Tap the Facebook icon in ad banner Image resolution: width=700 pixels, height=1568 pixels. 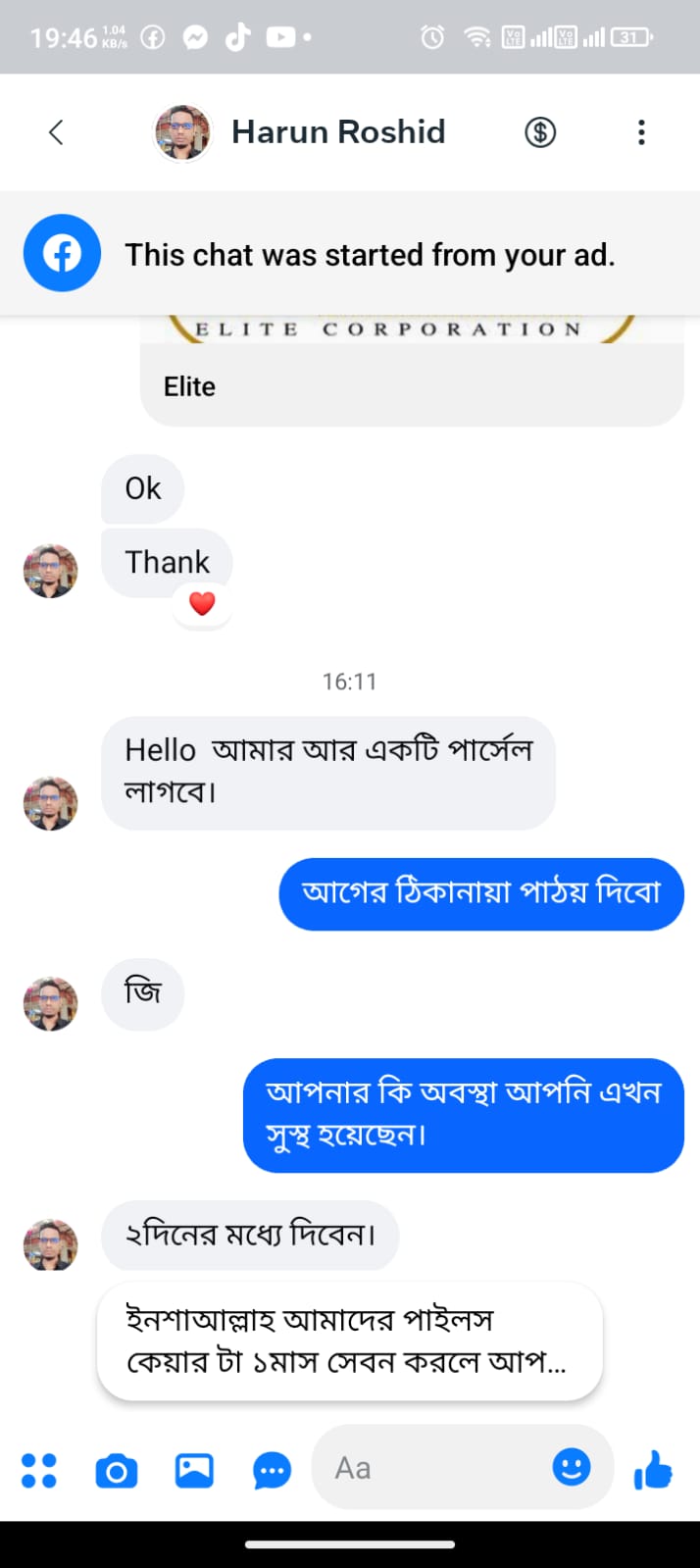[62, 254]
